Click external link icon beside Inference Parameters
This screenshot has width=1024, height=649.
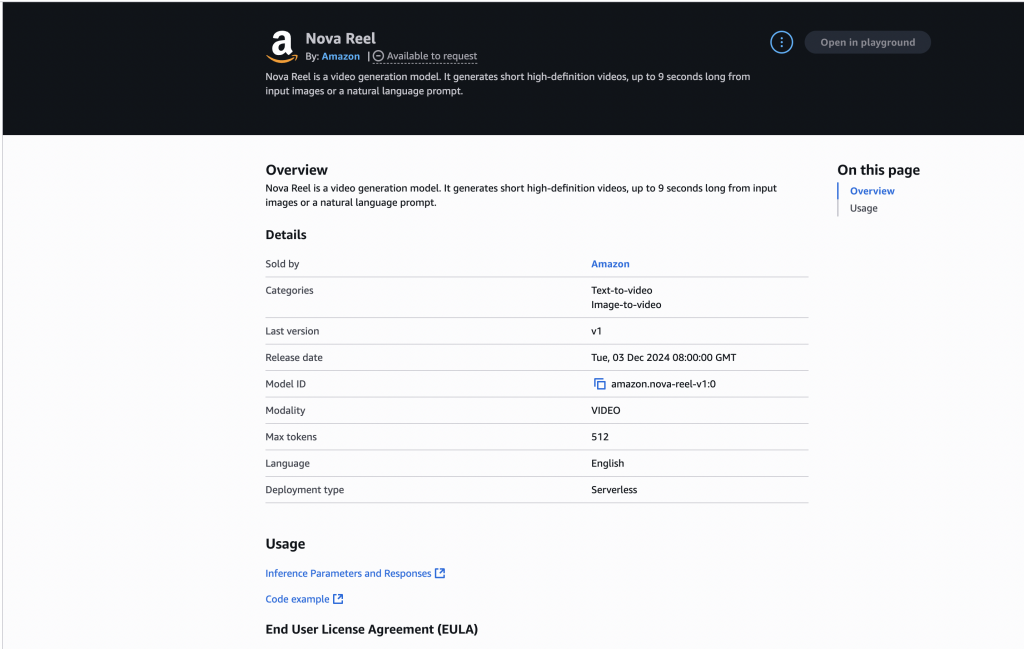440,573
